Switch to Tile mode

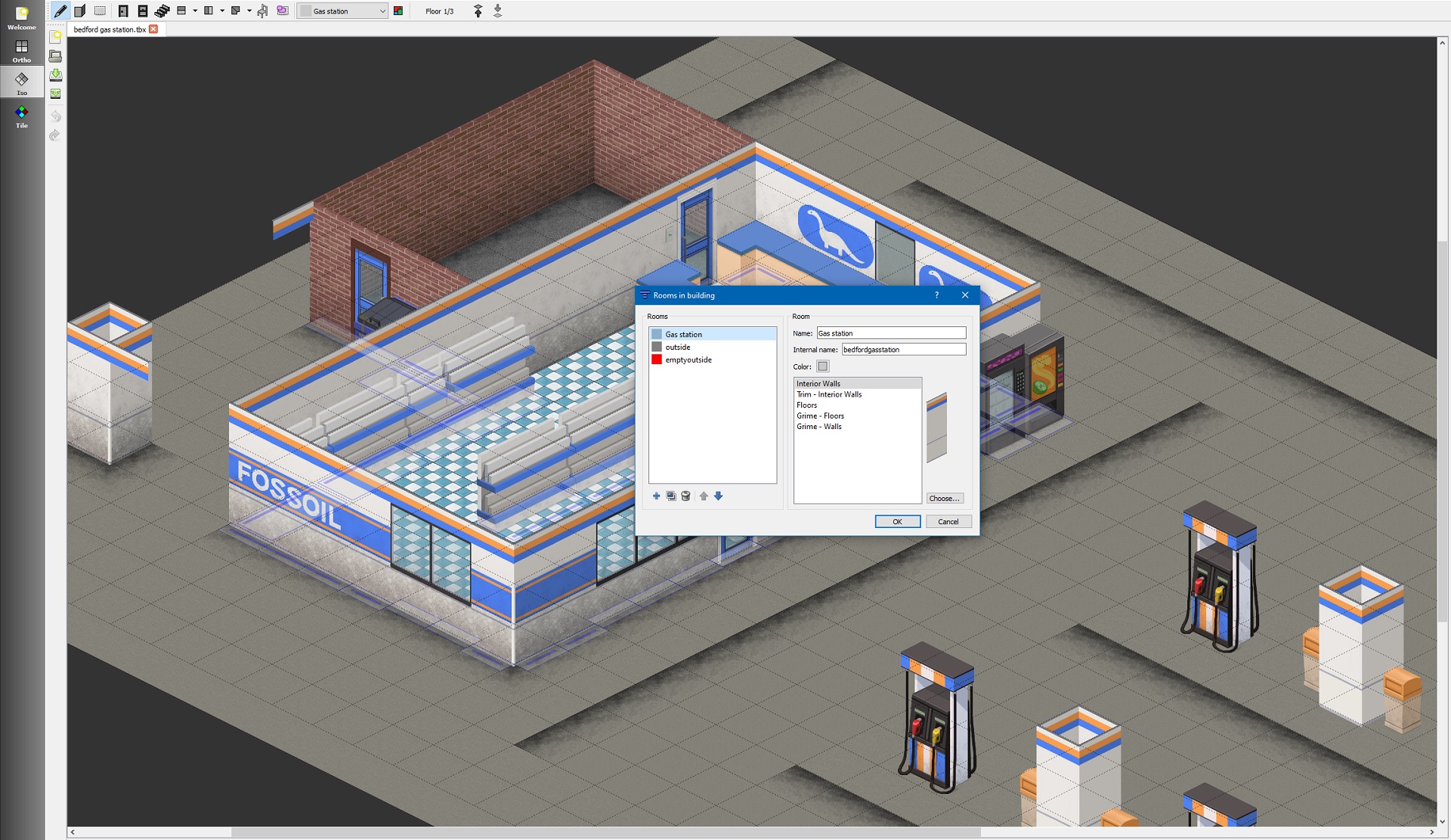click(22, 116)
